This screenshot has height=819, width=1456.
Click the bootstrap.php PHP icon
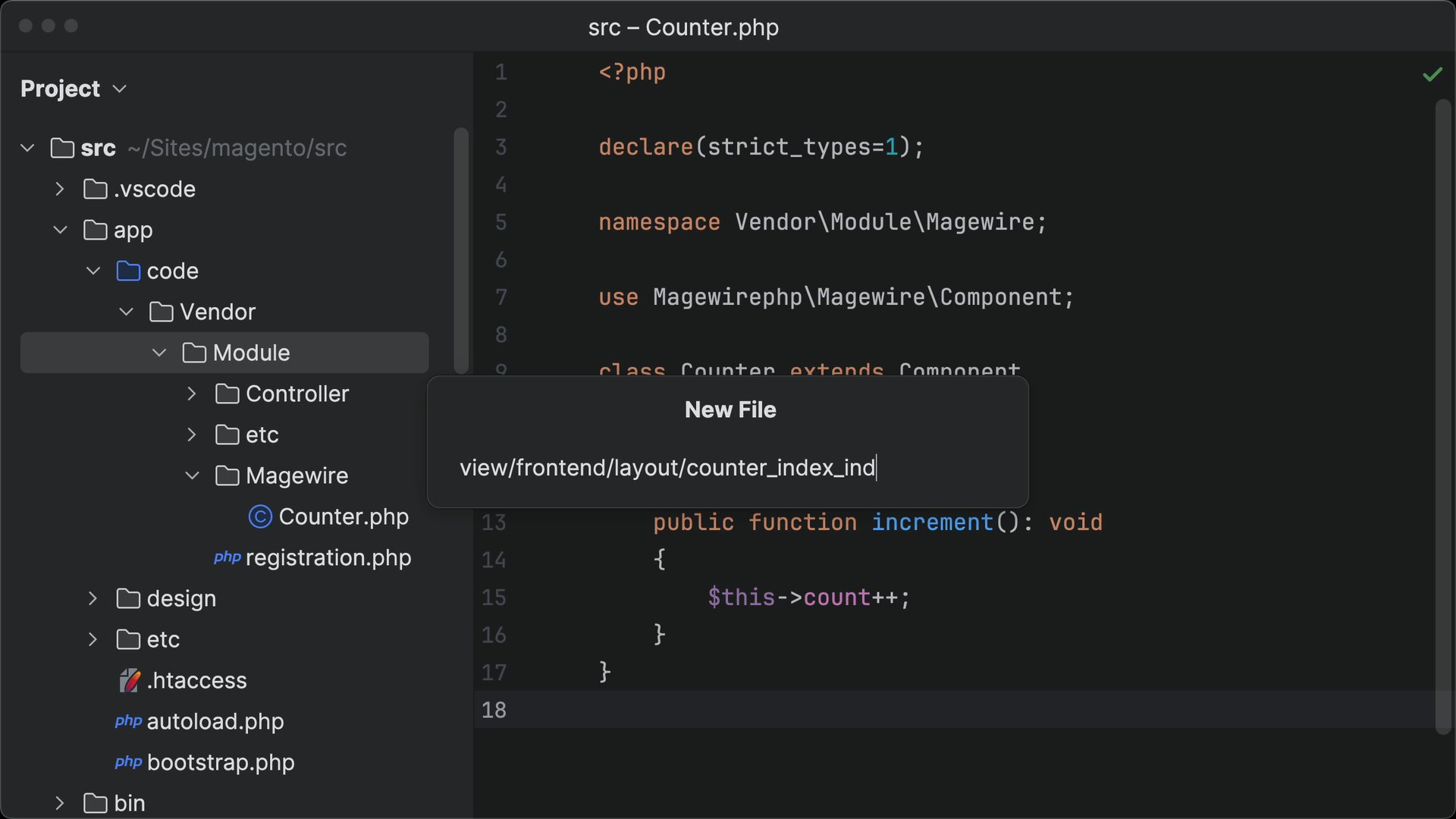point(128,762)
